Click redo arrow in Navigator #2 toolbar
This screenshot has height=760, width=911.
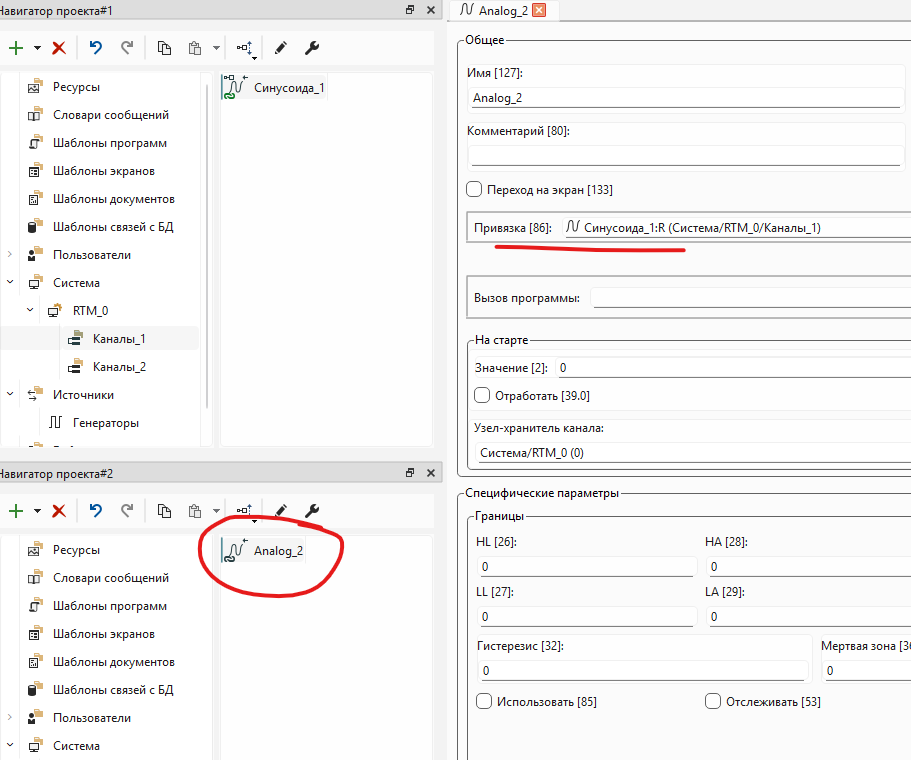coord(127,511)
